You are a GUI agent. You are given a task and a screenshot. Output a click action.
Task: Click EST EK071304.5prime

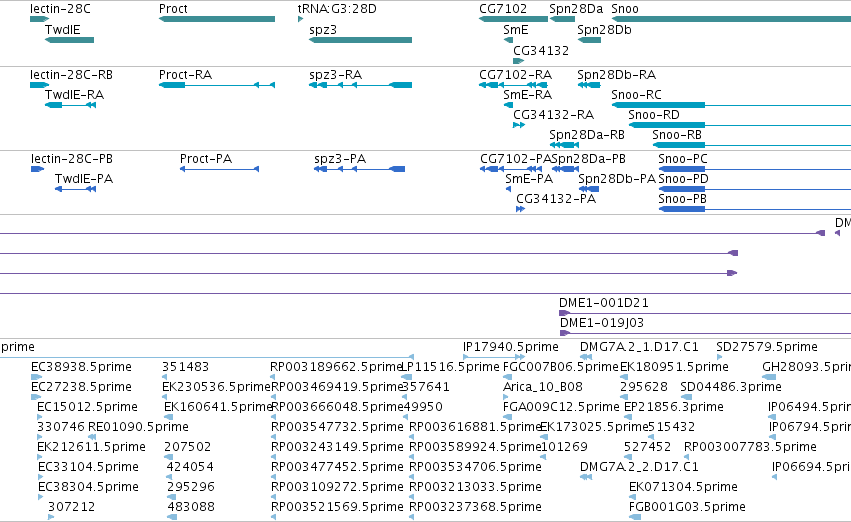683,487
